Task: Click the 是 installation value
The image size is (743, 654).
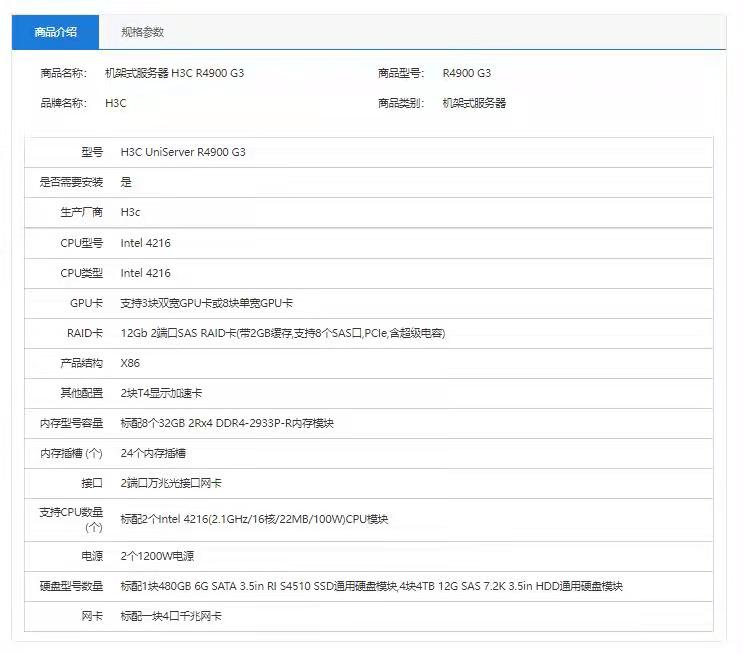Action: point(126,182)
